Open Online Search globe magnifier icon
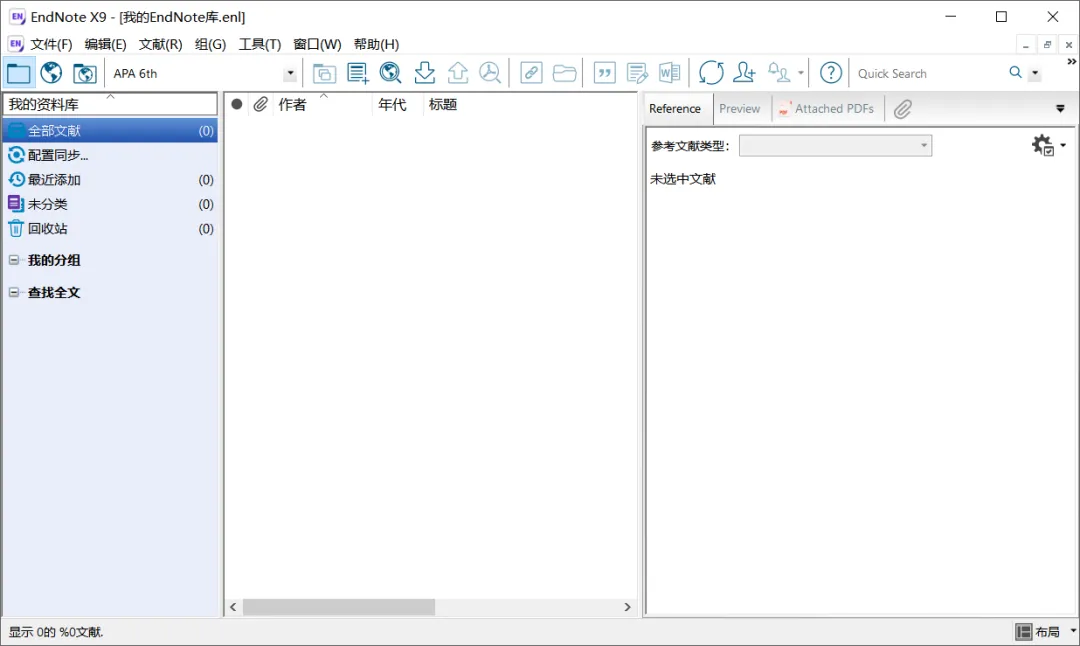 (x=391, y=73)
